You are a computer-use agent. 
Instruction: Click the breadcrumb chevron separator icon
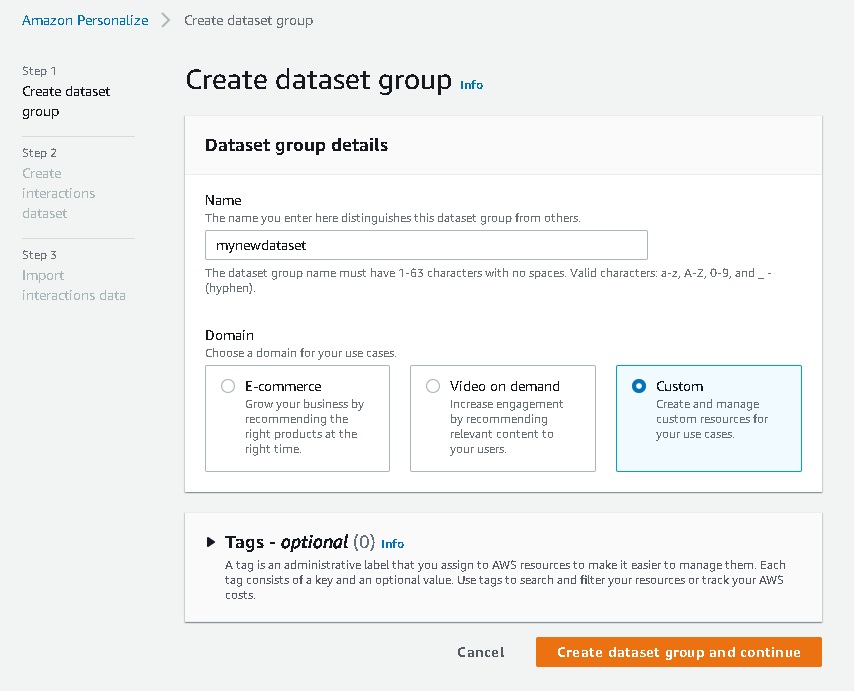[x=166, y=20]
